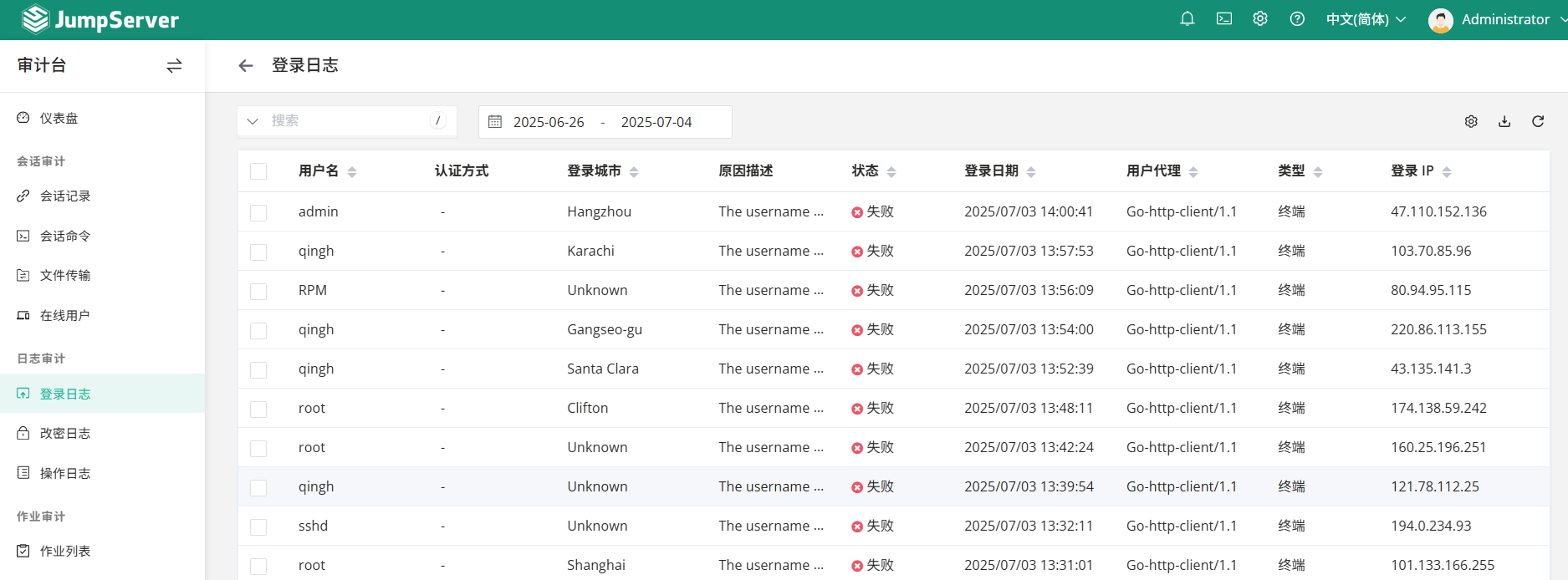Open 操作日志 from the sidebar
The width and height of the screenshot is (1568, 580).
(x=65, y=473)
